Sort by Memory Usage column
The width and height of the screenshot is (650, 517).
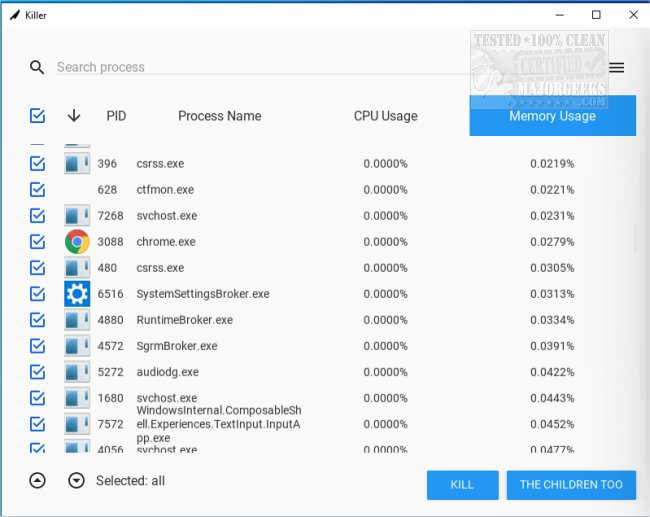tap(552, 116)
